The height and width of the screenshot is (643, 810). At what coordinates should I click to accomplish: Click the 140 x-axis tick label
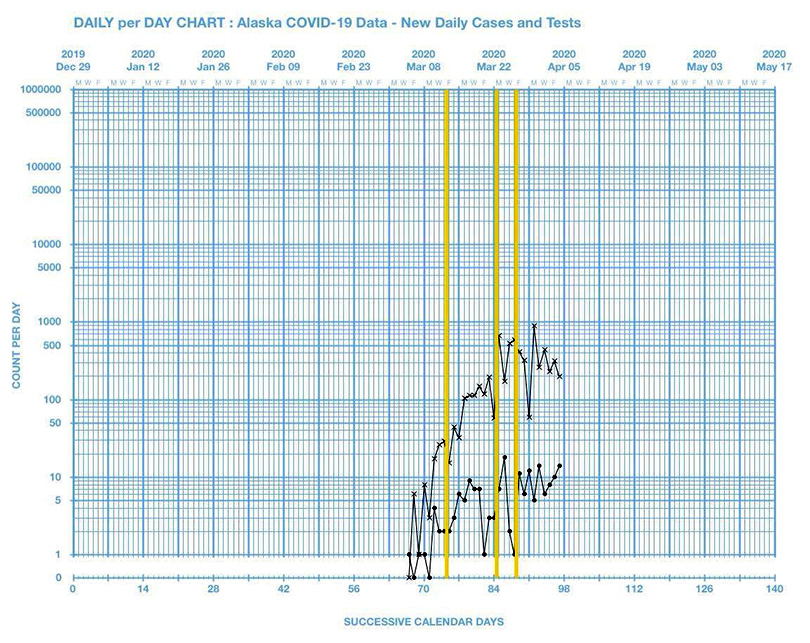(x=773, y=590)
